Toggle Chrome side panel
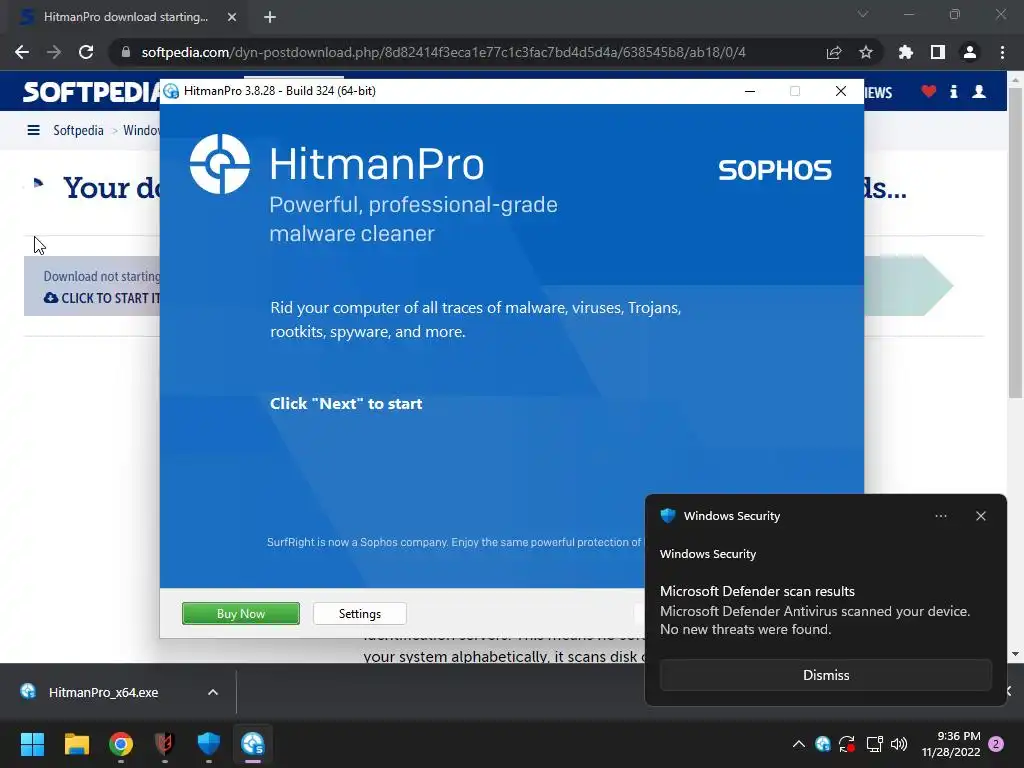 pyautogui.click(x=937, y=52)
